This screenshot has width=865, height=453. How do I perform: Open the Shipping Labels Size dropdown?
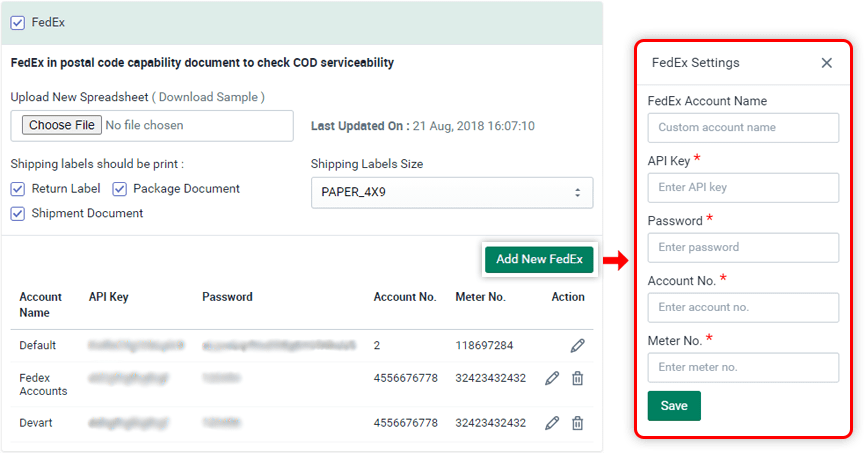coord(451,192)
